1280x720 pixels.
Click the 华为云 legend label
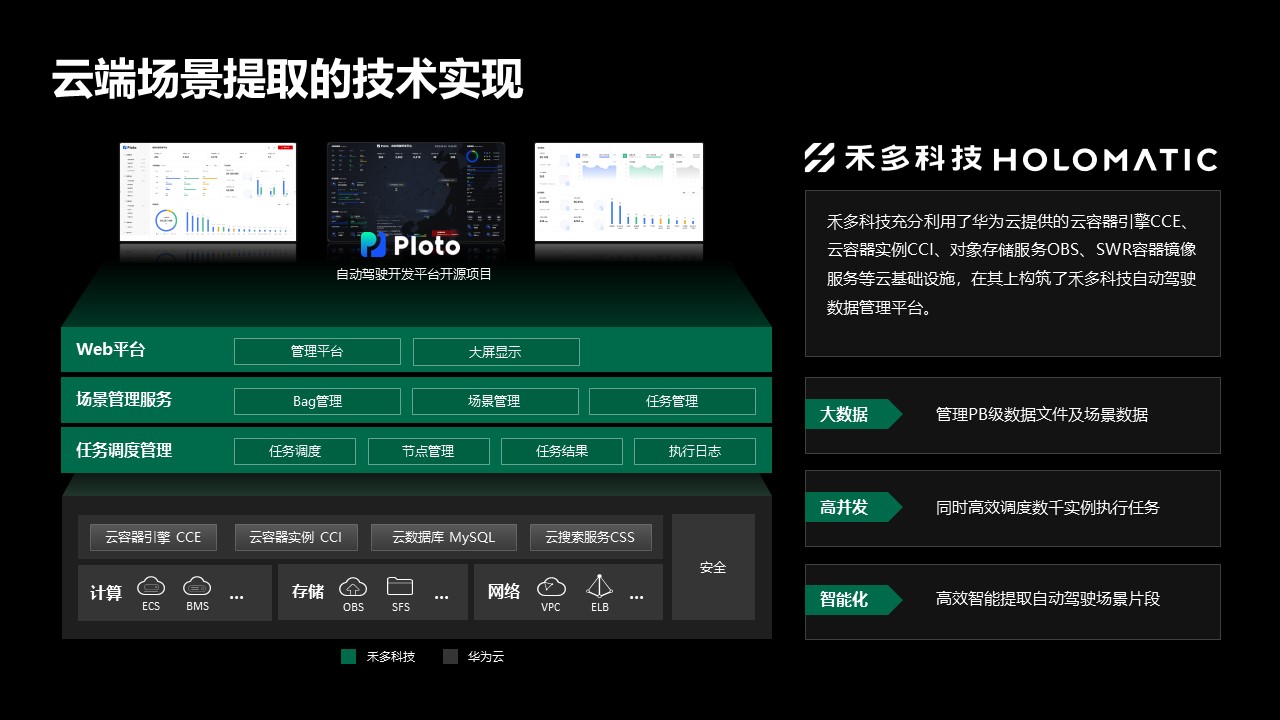tap(486, 657)
